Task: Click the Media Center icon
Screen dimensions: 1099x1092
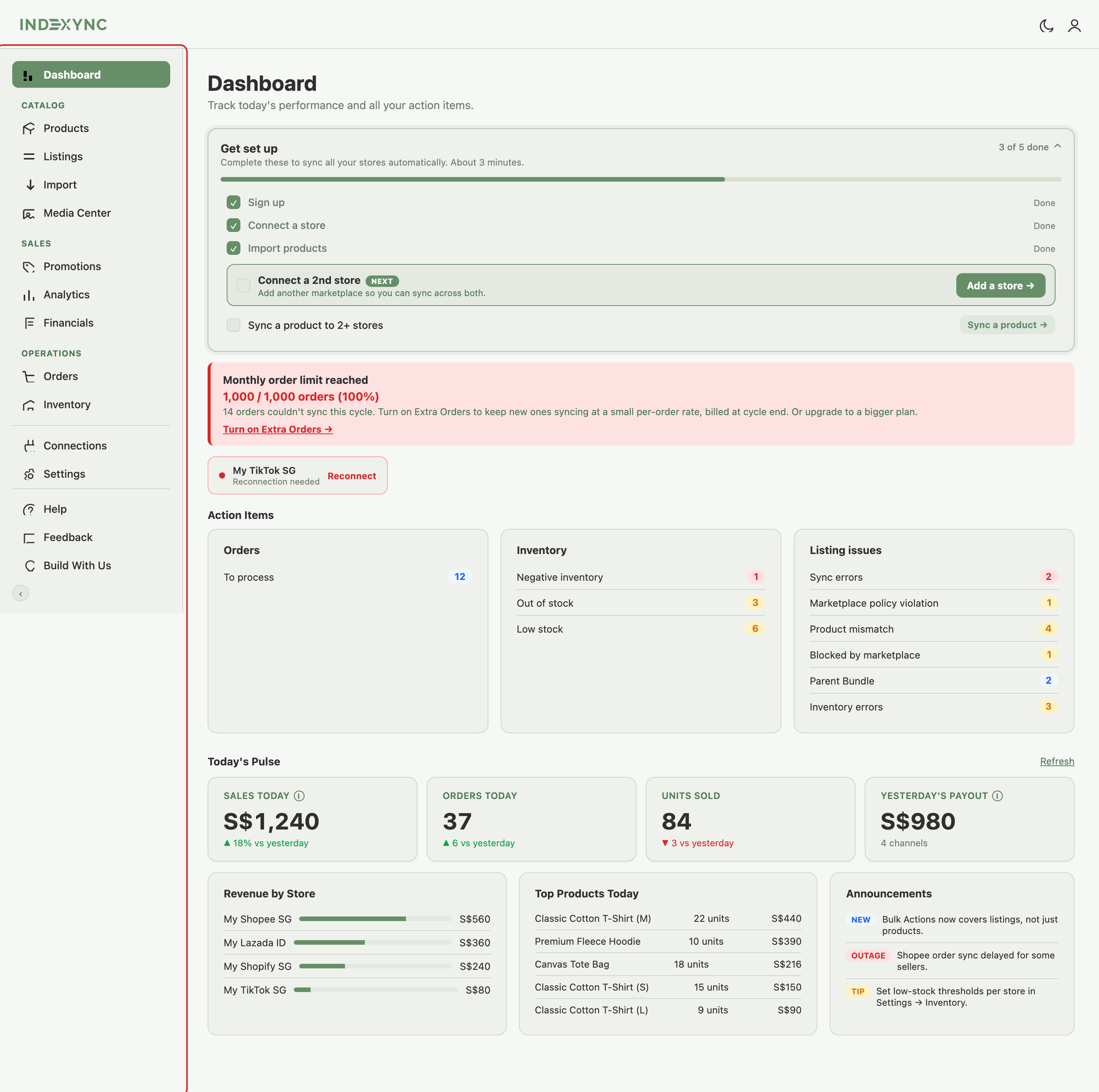Action: pyautogui.click(x=29, y=213)
